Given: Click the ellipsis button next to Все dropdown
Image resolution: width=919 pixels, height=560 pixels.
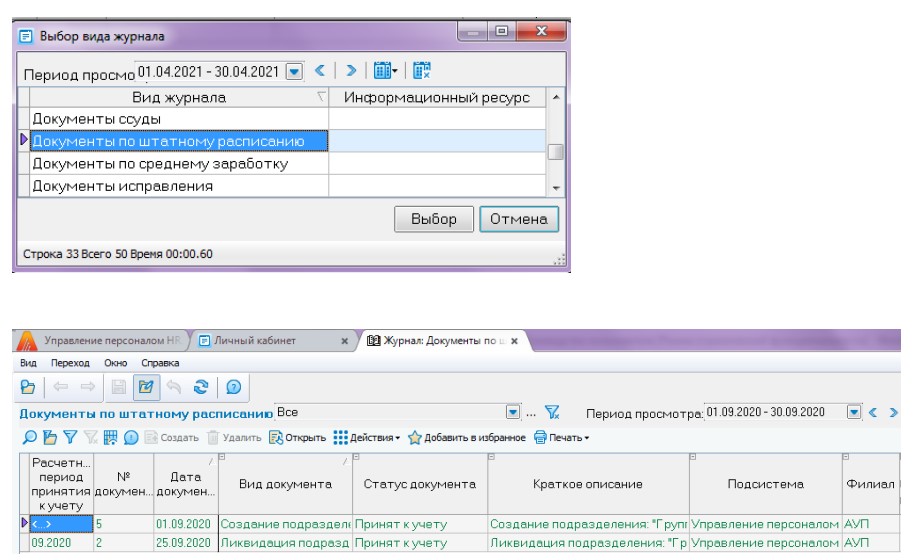Looking at the screenshot, I should tap(531, 414).
